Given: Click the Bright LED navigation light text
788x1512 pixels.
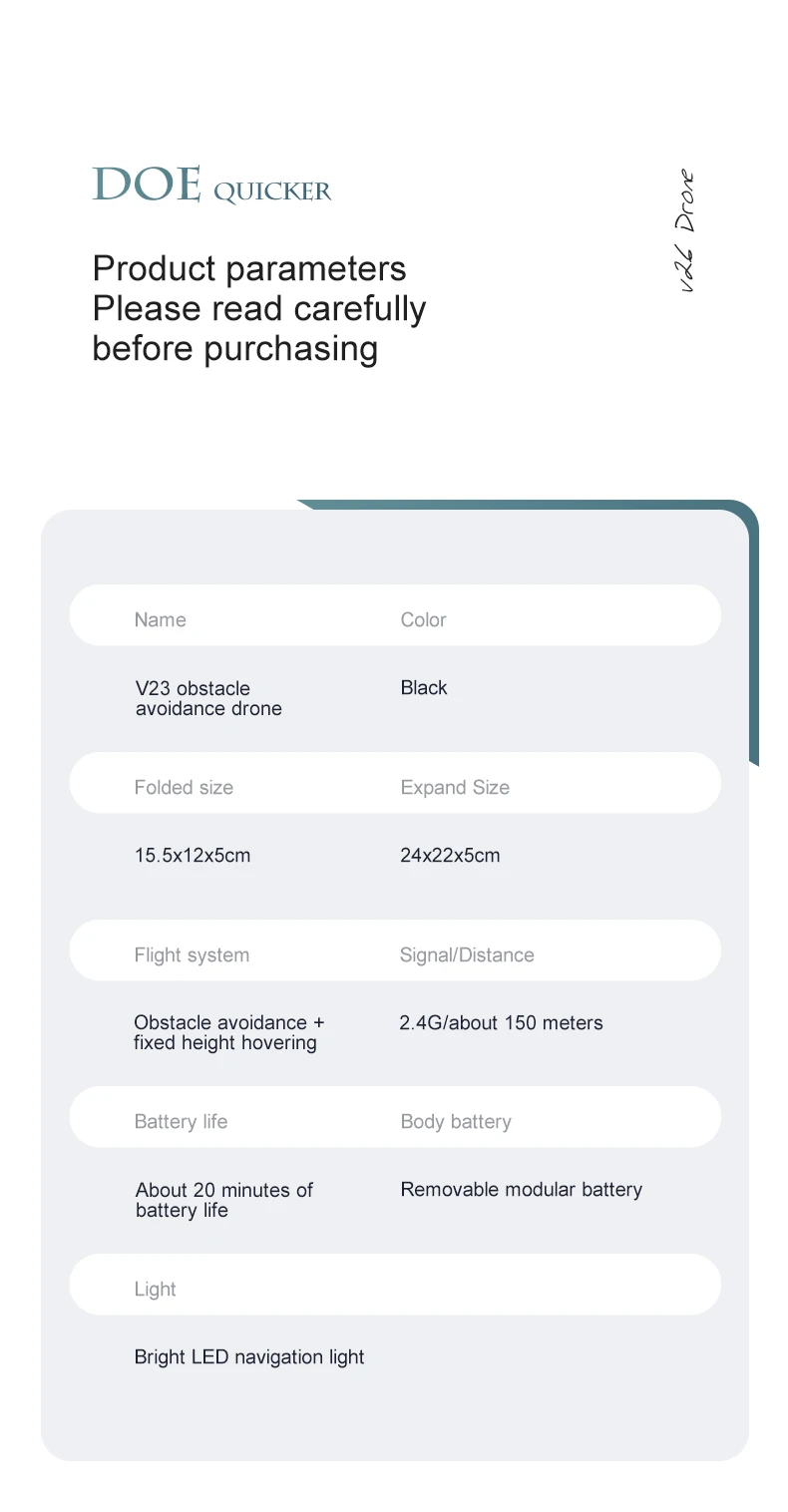Looking at the screenshot, I should (249, 1356).
